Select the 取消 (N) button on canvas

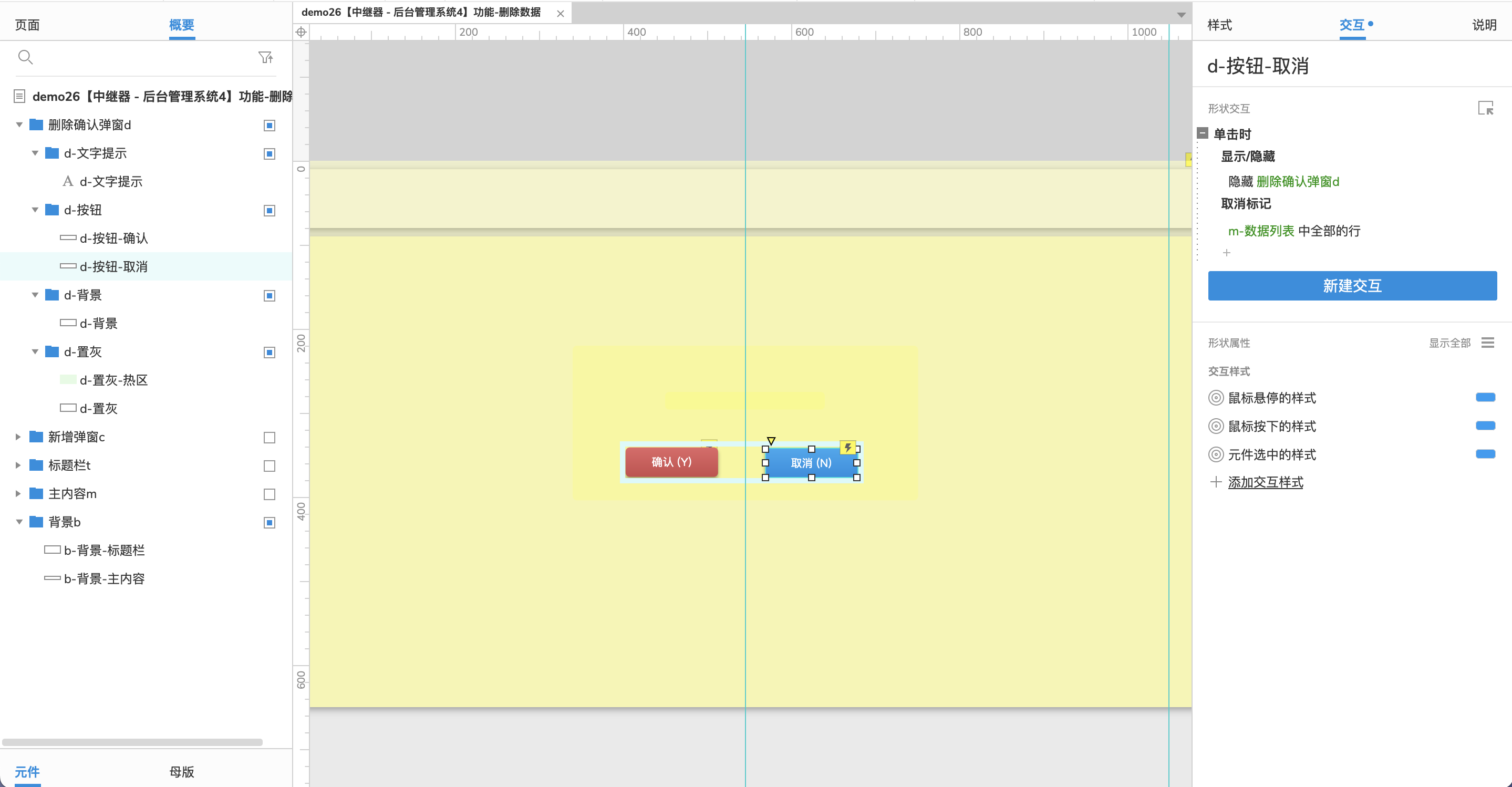[x=811, y=463]
